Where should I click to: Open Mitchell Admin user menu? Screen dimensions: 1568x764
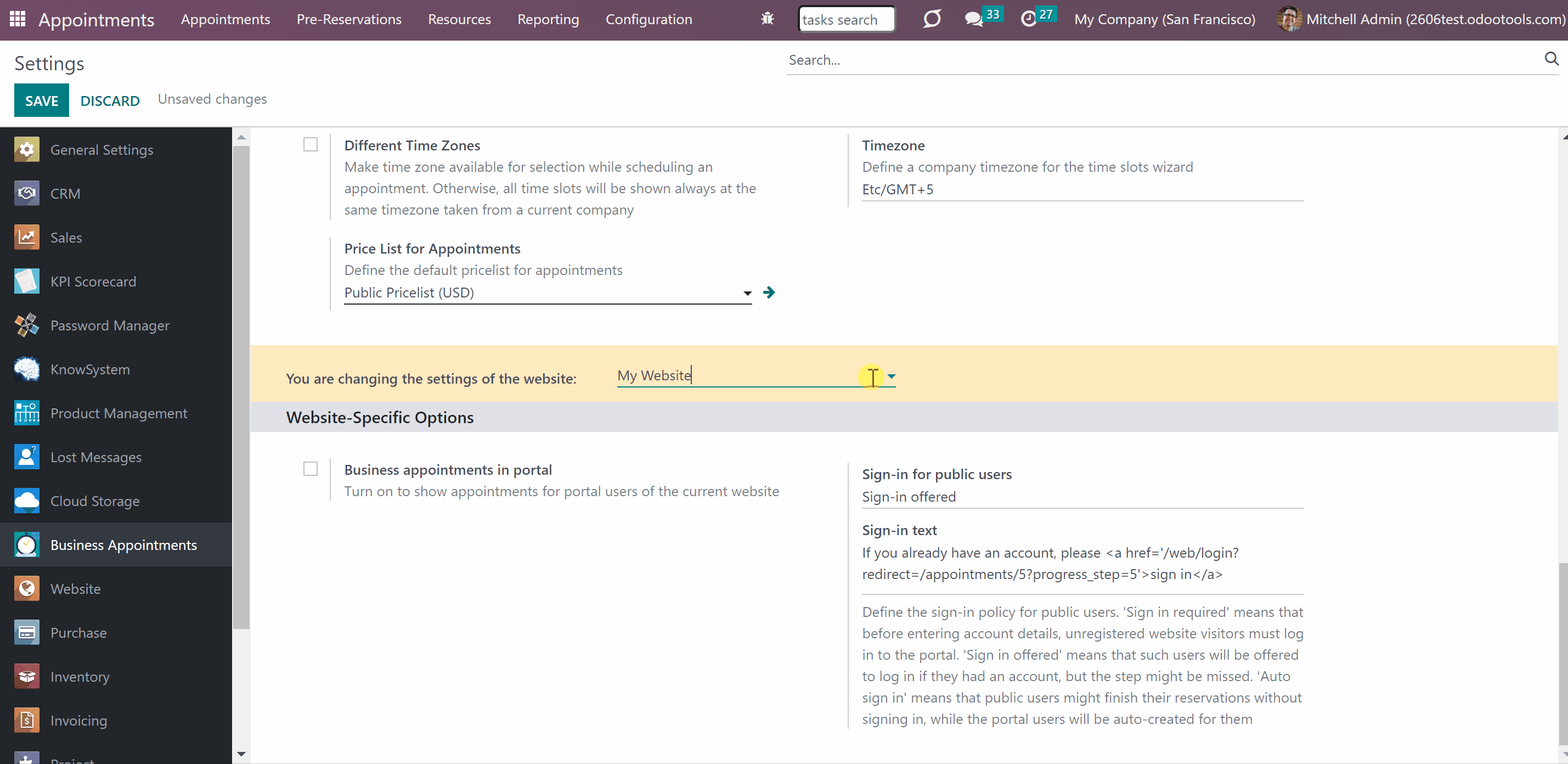(1421, 19)
